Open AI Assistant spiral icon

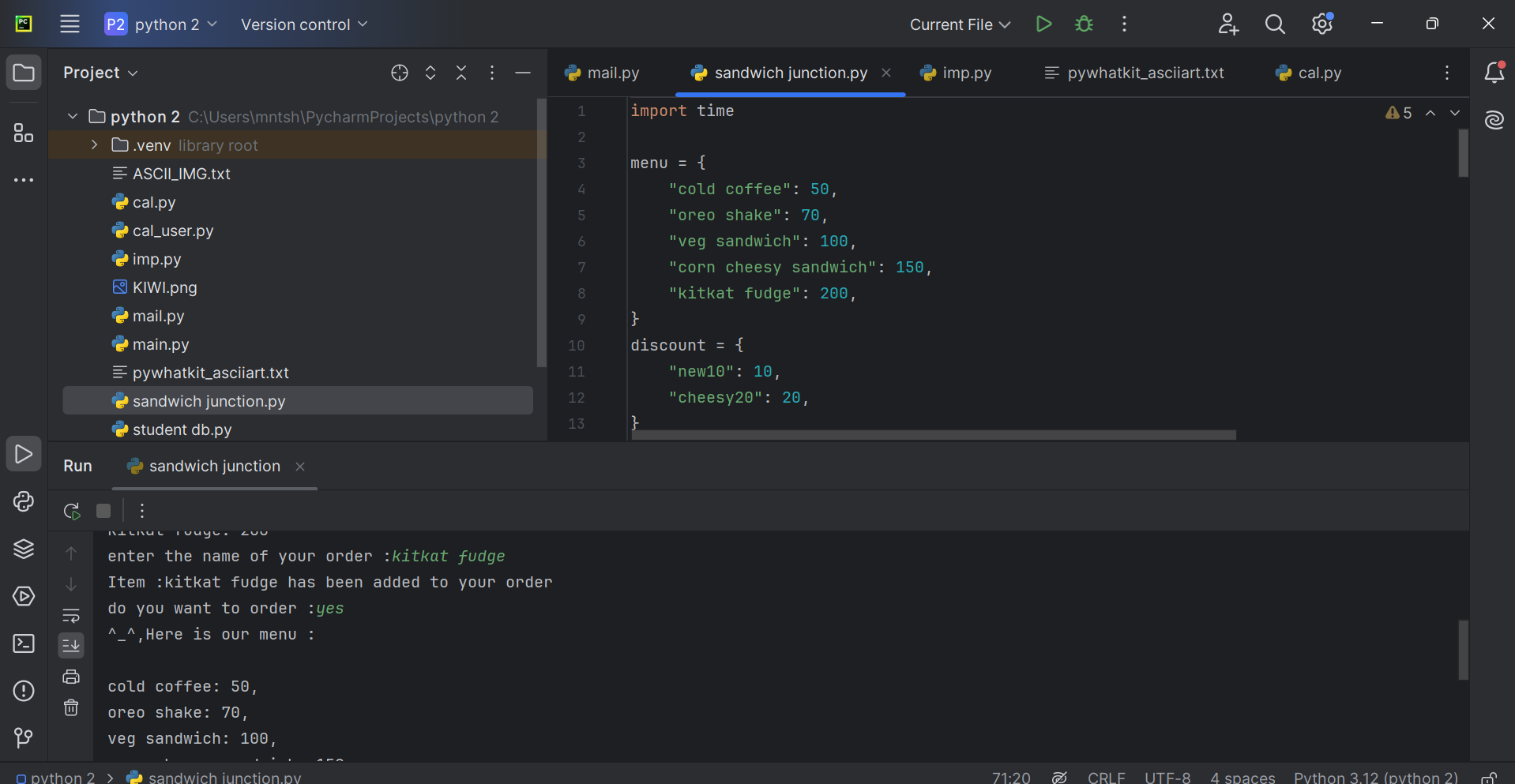[1494, 120]
